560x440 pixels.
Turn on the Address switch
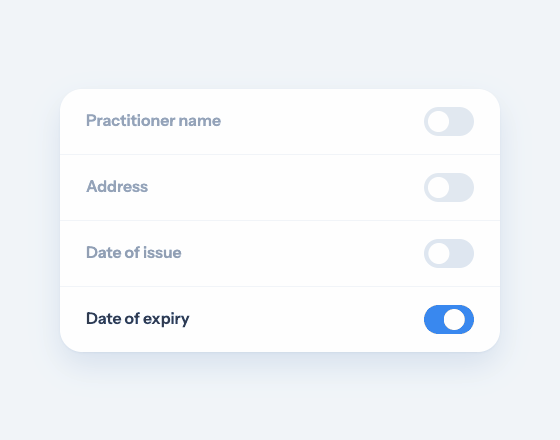tap(449, 188)
